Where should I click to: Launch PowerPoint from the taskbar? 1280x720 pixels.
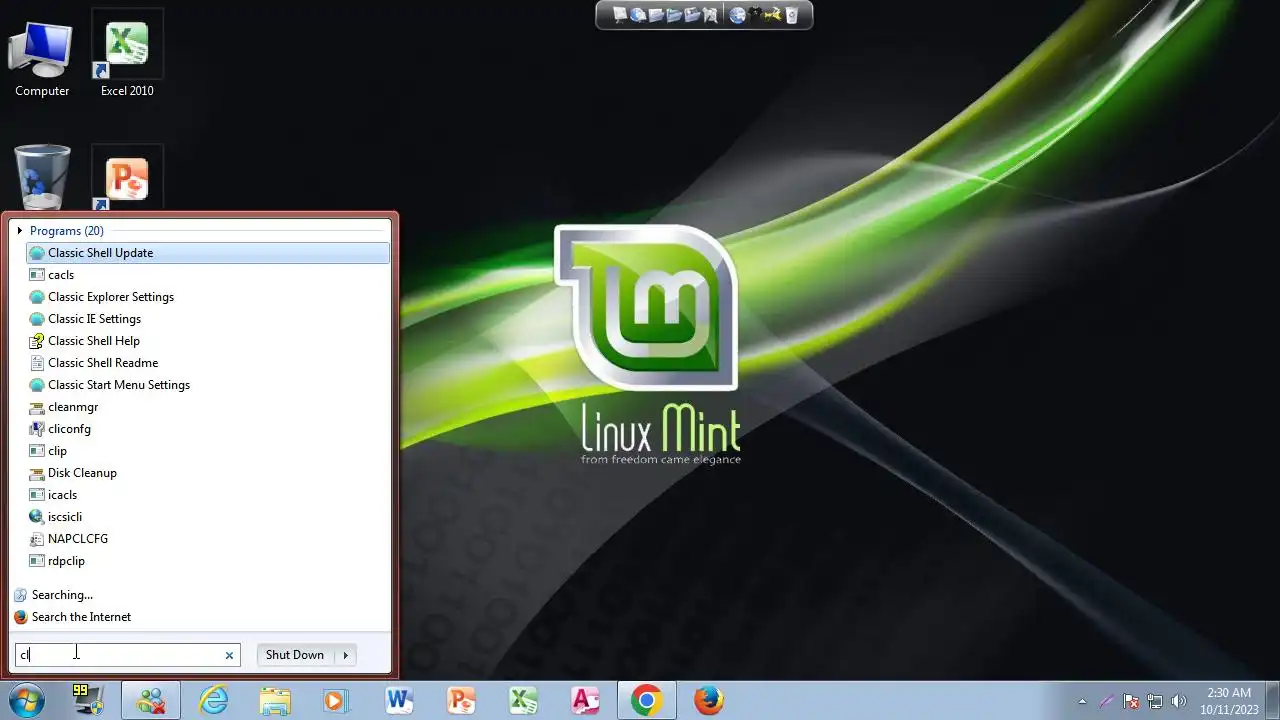pyautogui.click(x=461, y=701)
